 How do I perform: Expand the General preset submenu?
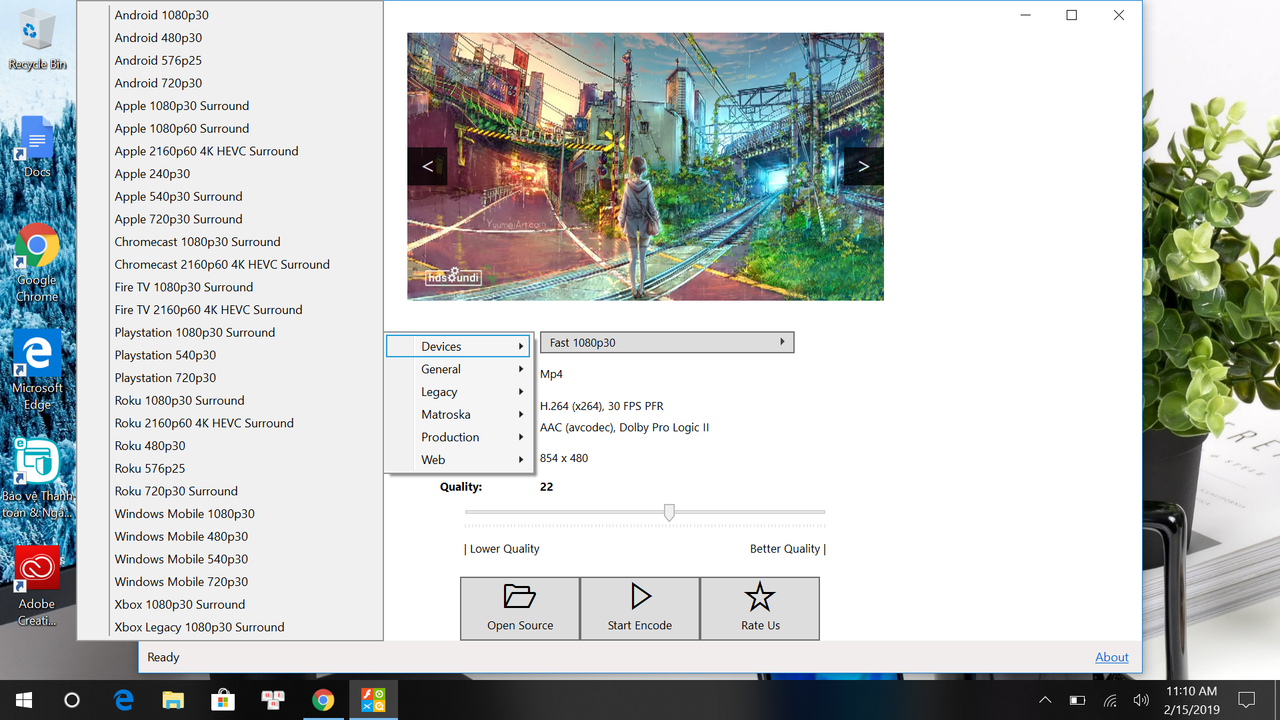click(x=458, y=369)
